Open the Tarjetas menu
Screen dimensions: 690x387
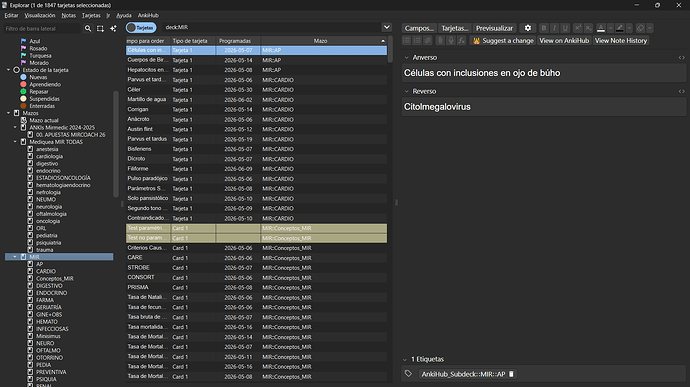tap(91, 15)
